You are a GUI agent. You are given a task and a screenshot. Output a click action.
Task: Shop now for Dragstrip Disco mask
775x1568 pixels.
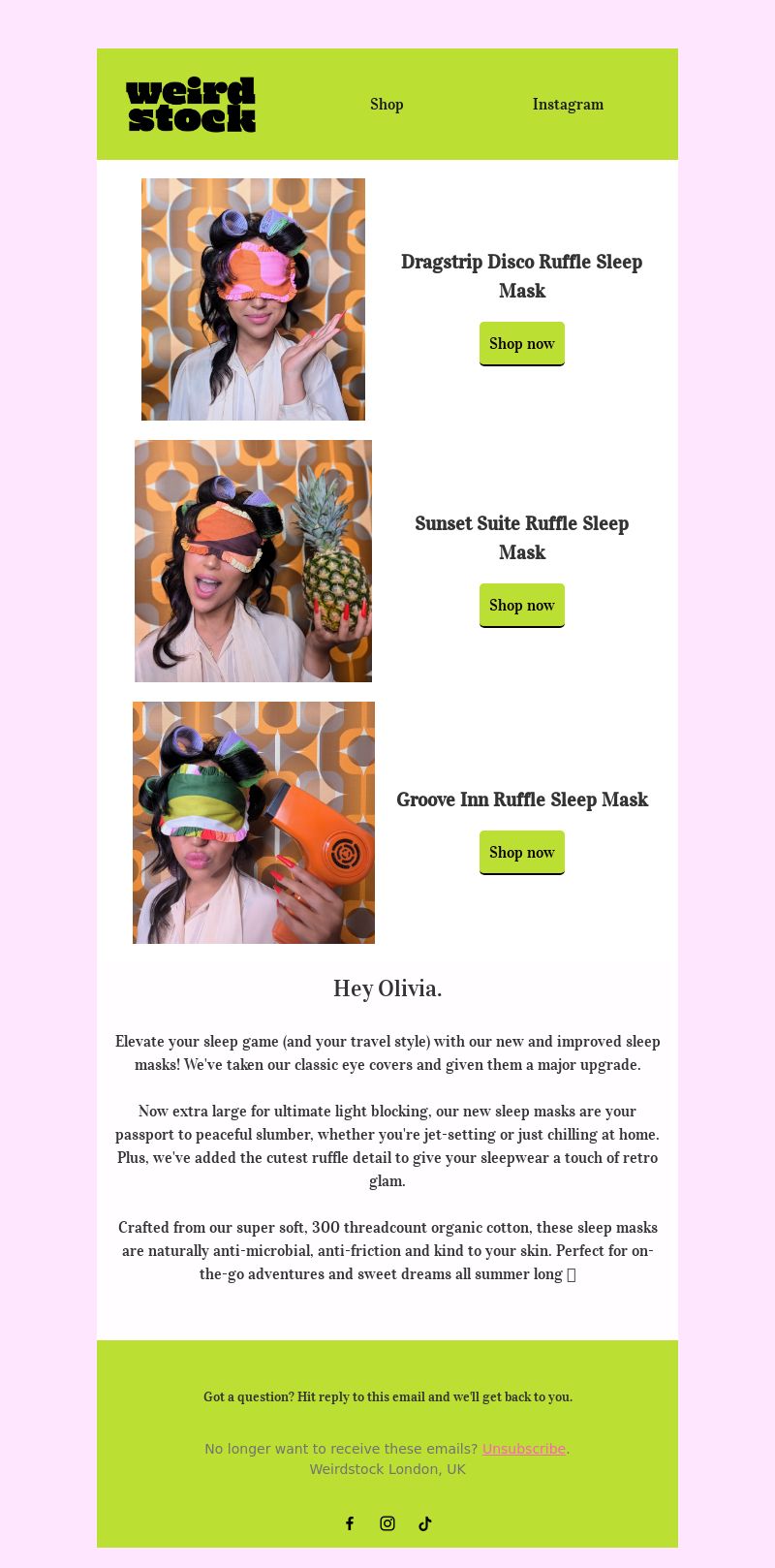[522, 344]
